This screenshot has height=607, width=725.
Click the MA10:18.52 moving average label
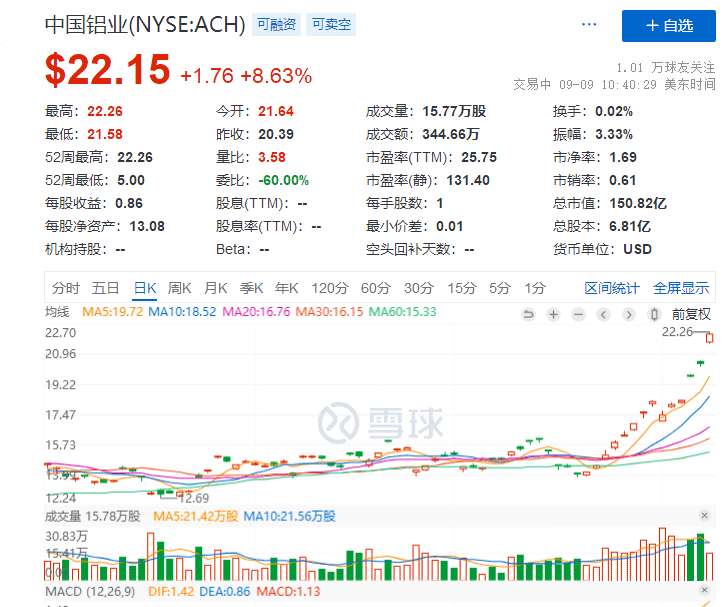[x=182, y=312]
